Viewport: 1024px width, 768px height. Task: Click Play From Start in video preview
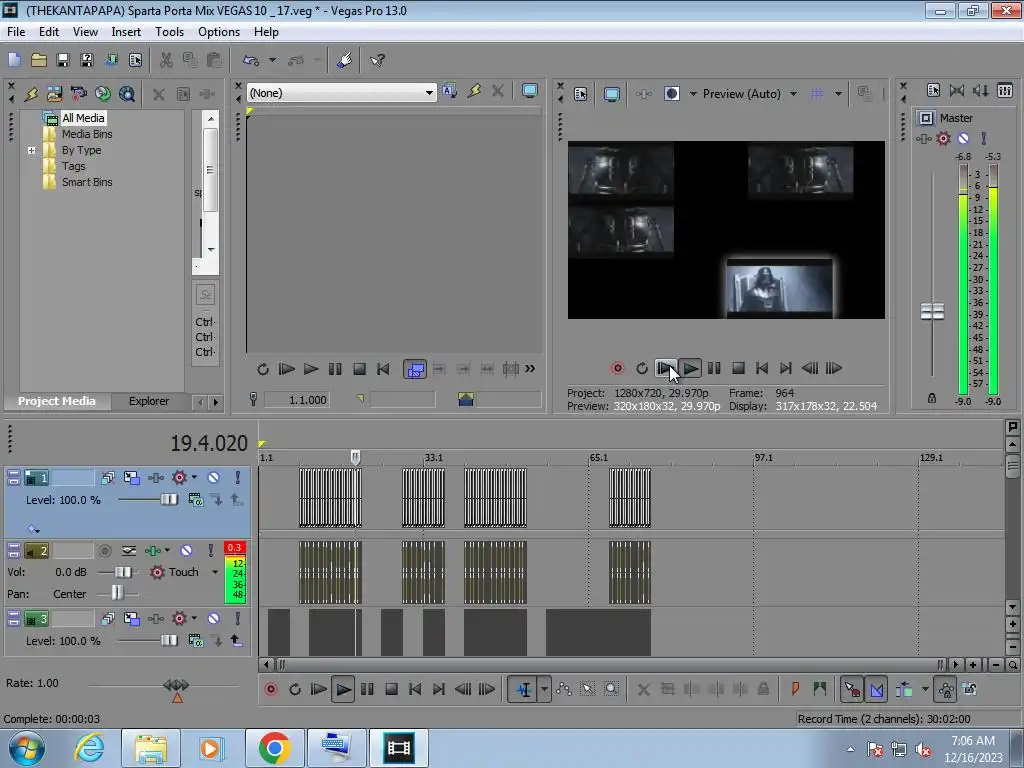pos(665,368)
